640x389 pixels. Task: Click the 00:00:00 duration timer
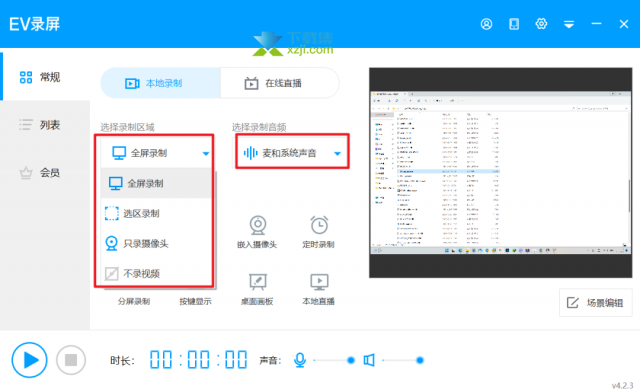198,360
